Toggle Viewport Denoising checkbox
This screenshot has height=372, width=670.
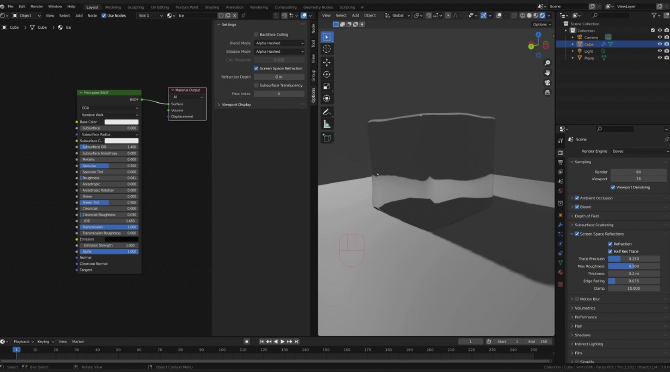pyautogui.click(x=613, y=187)
